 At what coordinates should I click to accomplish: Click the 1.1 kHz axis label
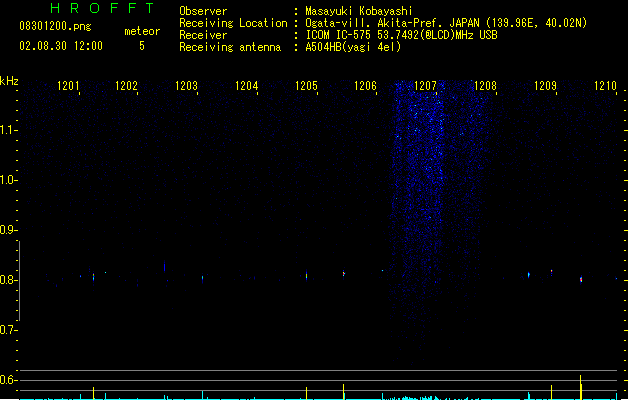point(8,130)
